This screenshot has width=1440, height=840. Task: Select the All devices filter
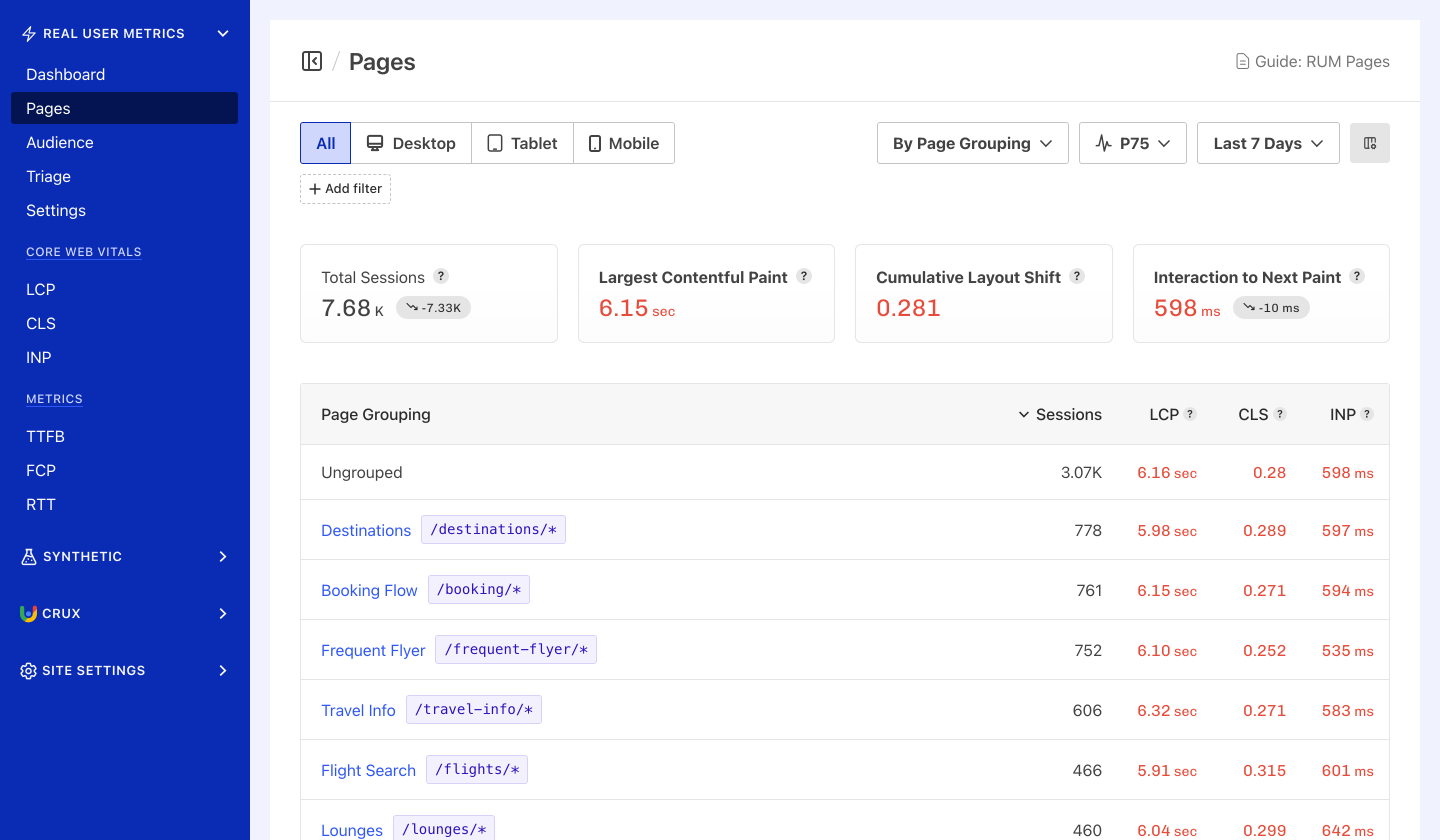pos(324,143)
